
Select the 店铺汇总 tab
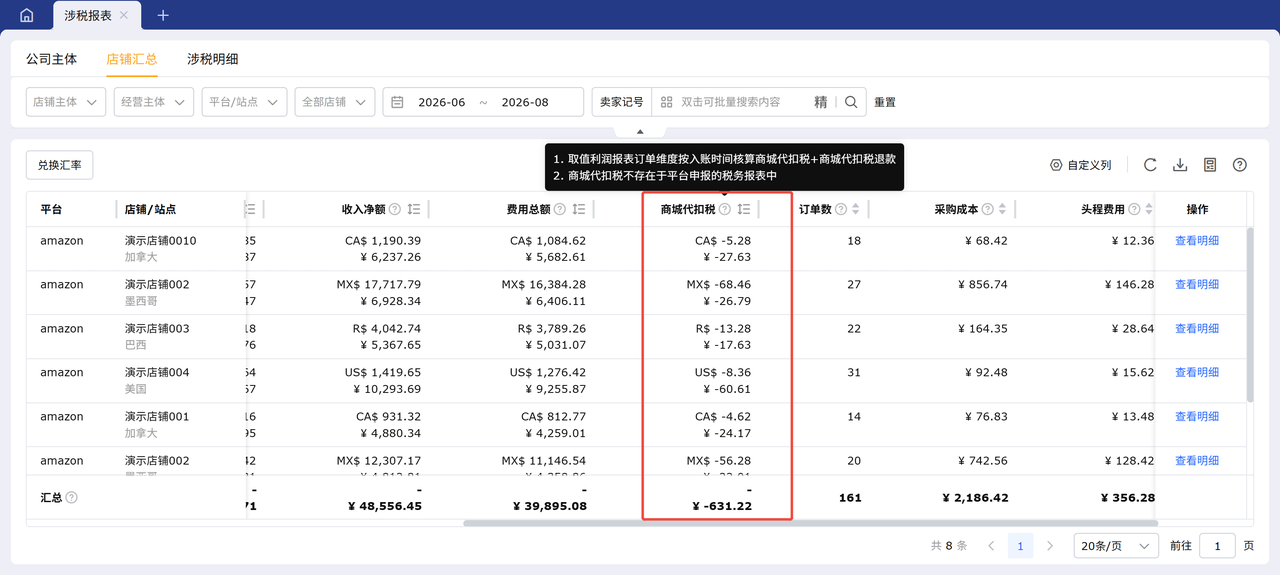click(132, 59)
